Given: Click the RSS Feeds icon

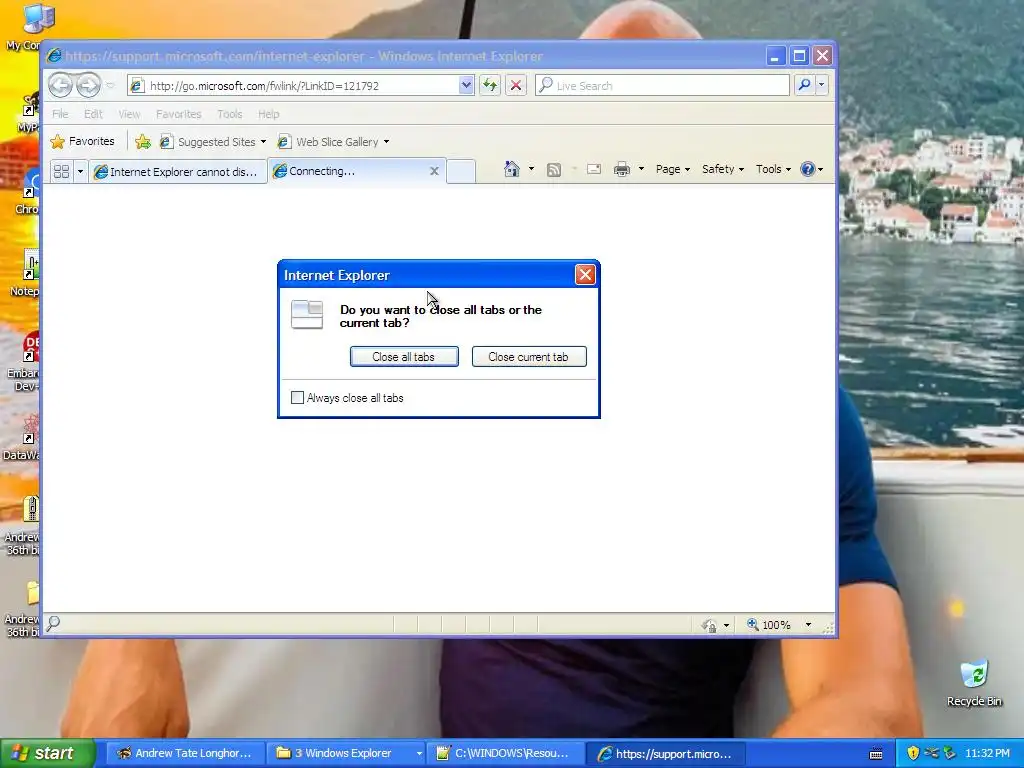Looking at the screenshot, I should (554, 170).
